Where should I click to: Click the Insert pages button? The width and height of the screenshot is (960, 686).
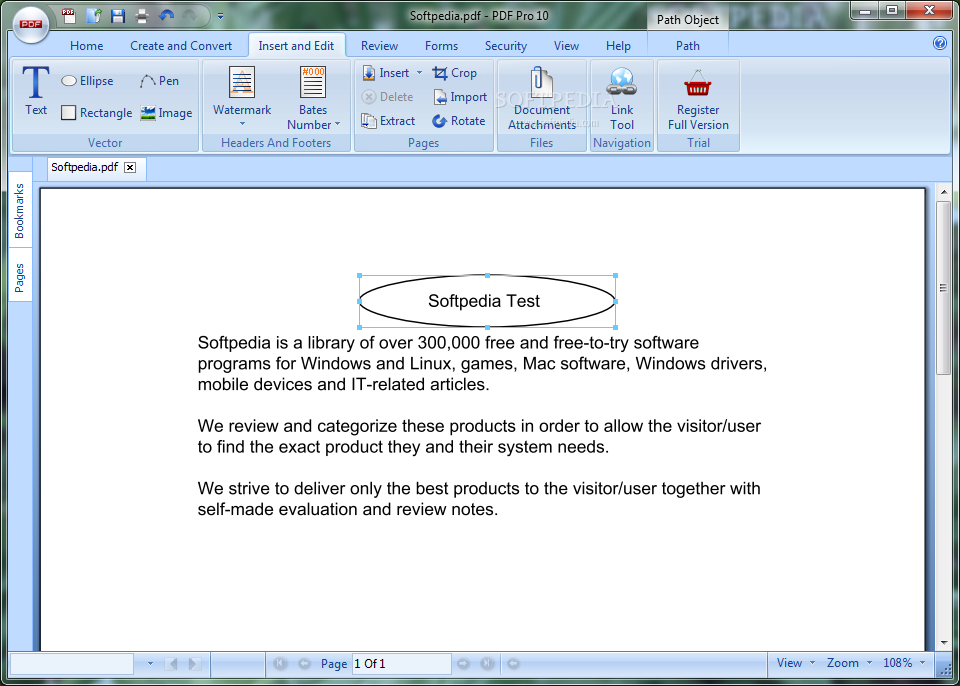tap(386, 73)
